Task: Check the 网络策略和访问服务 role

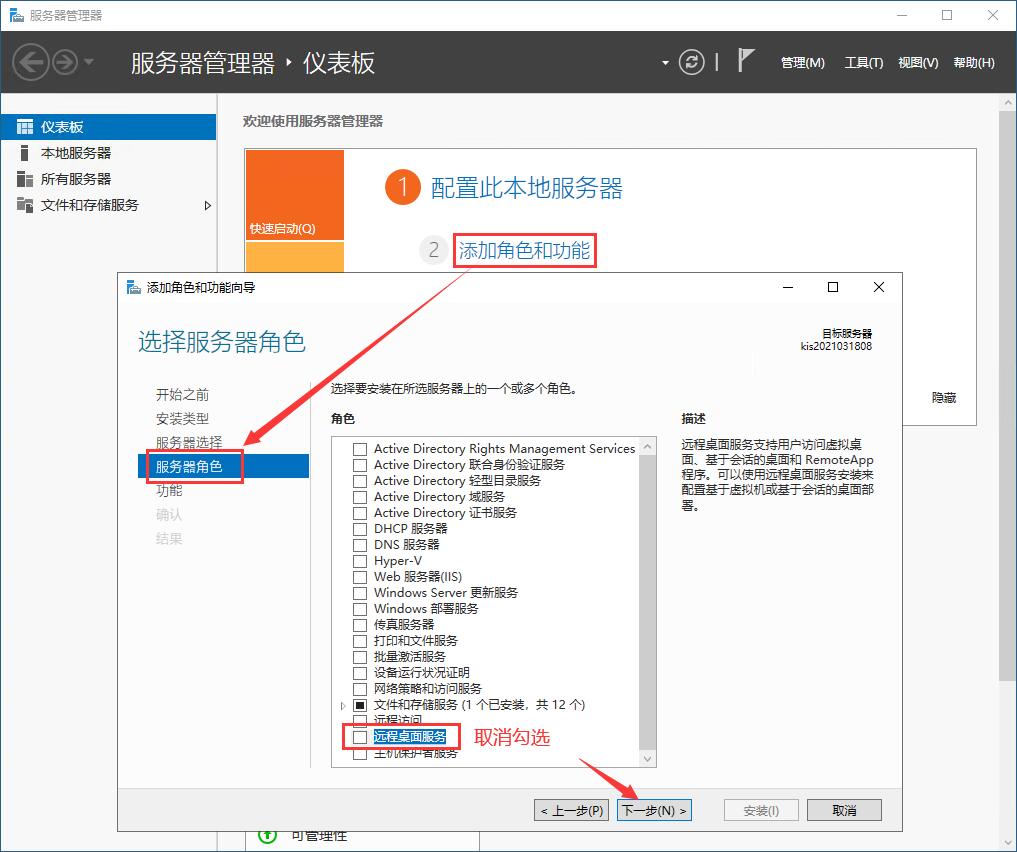Action: (360, 689)
